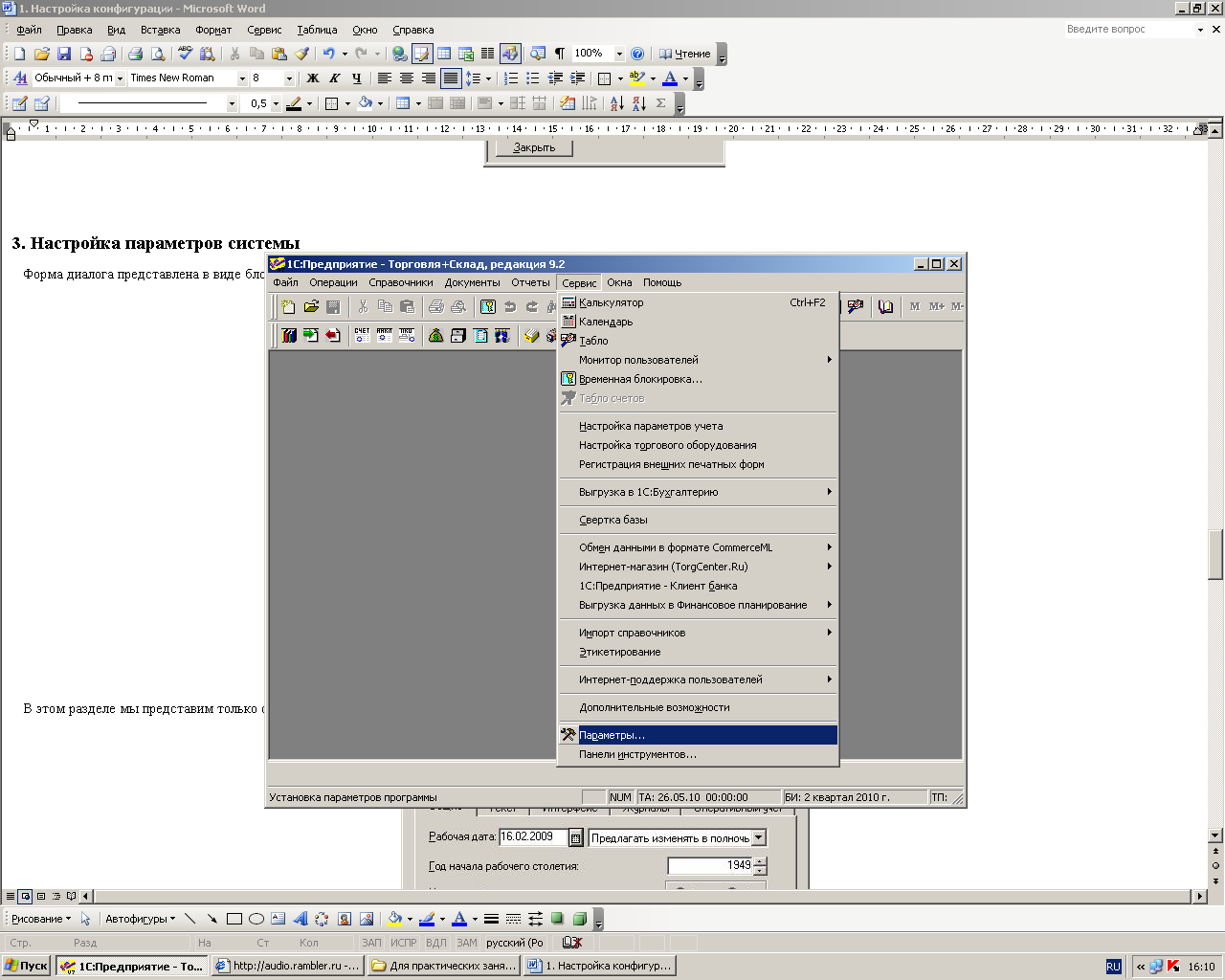This screenshot has width=1225, height=980.
Task: Toggle center alignment
Action: pyautogui.click(x=407, y=78)
